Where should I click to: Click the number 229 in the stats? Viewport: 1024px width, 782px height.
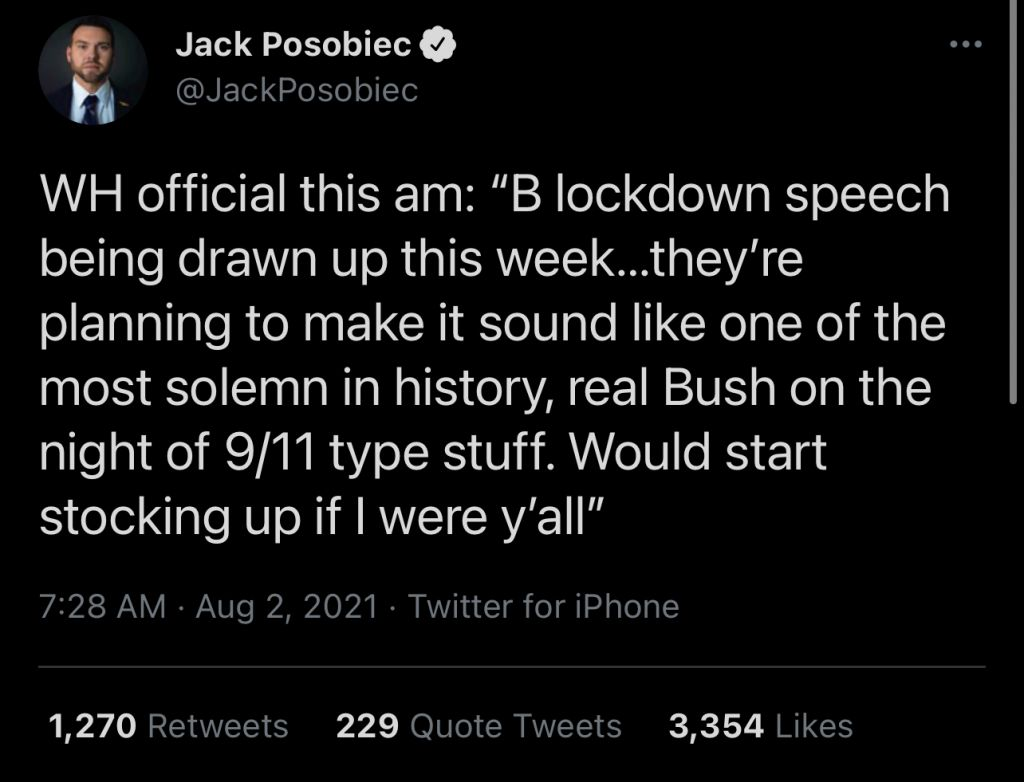click(367, 726)
